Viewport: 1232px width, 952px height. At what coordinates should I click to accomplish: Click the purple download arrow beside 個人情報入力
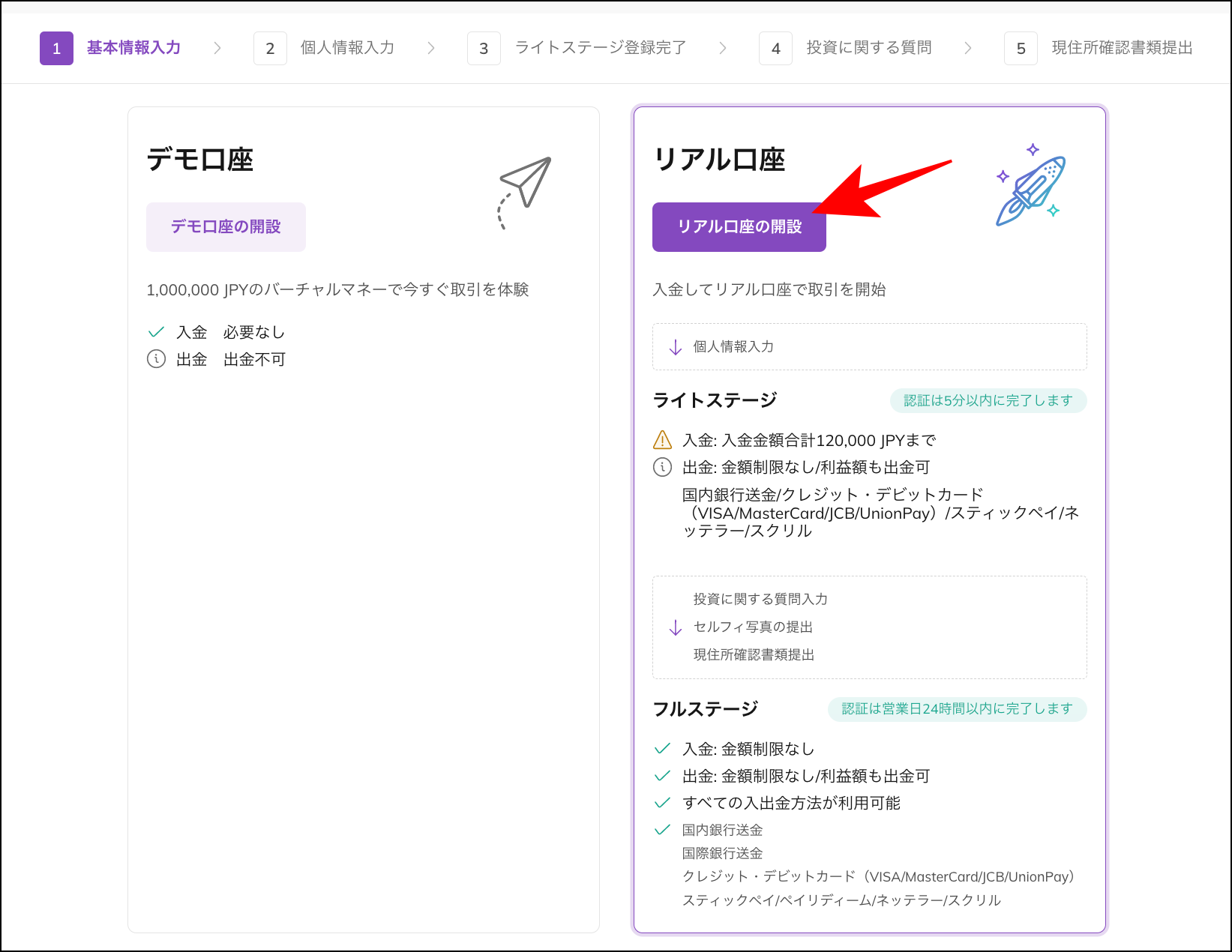click(673, 346)
